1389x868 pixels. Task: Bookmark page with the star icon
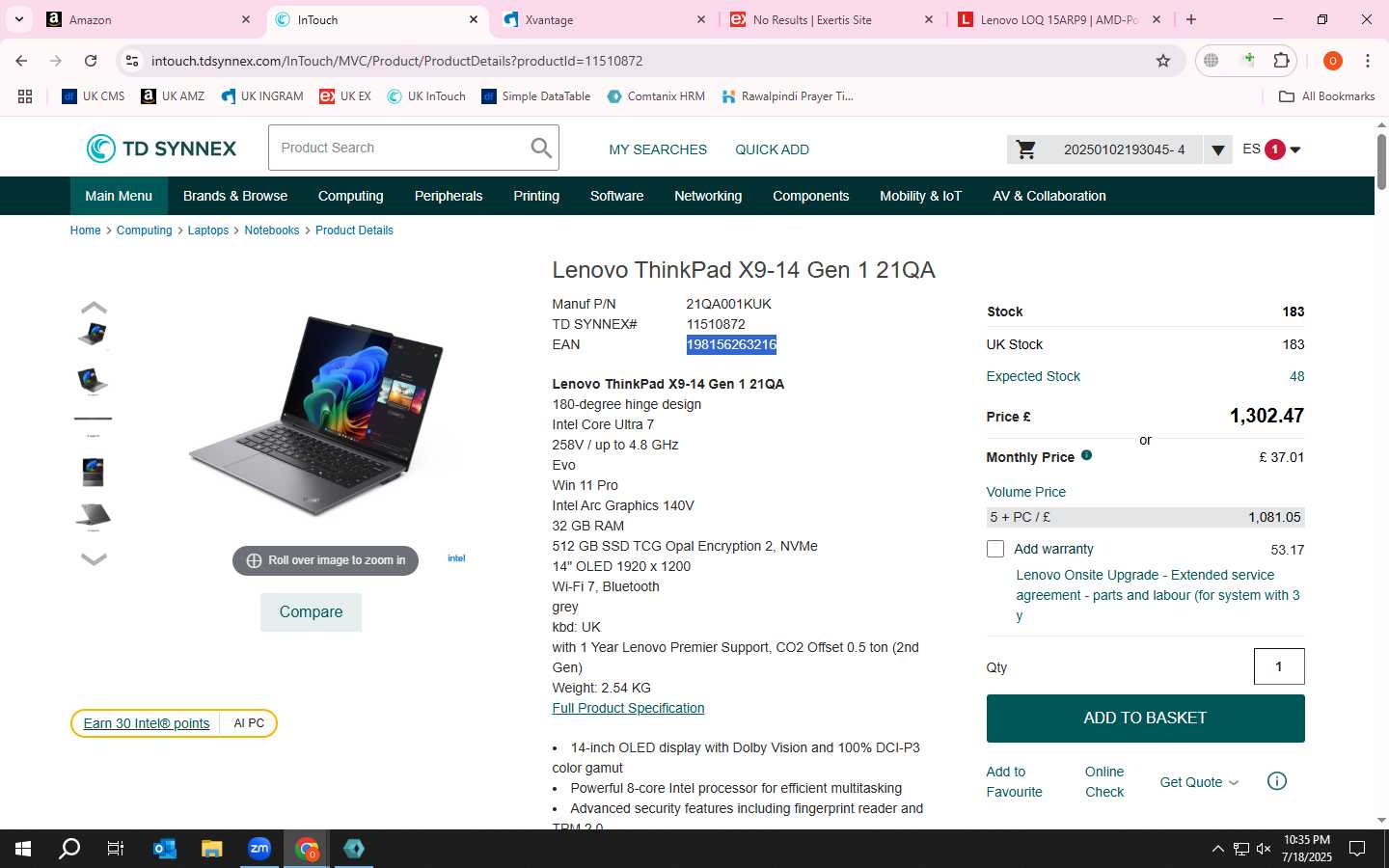point(1163,61)
